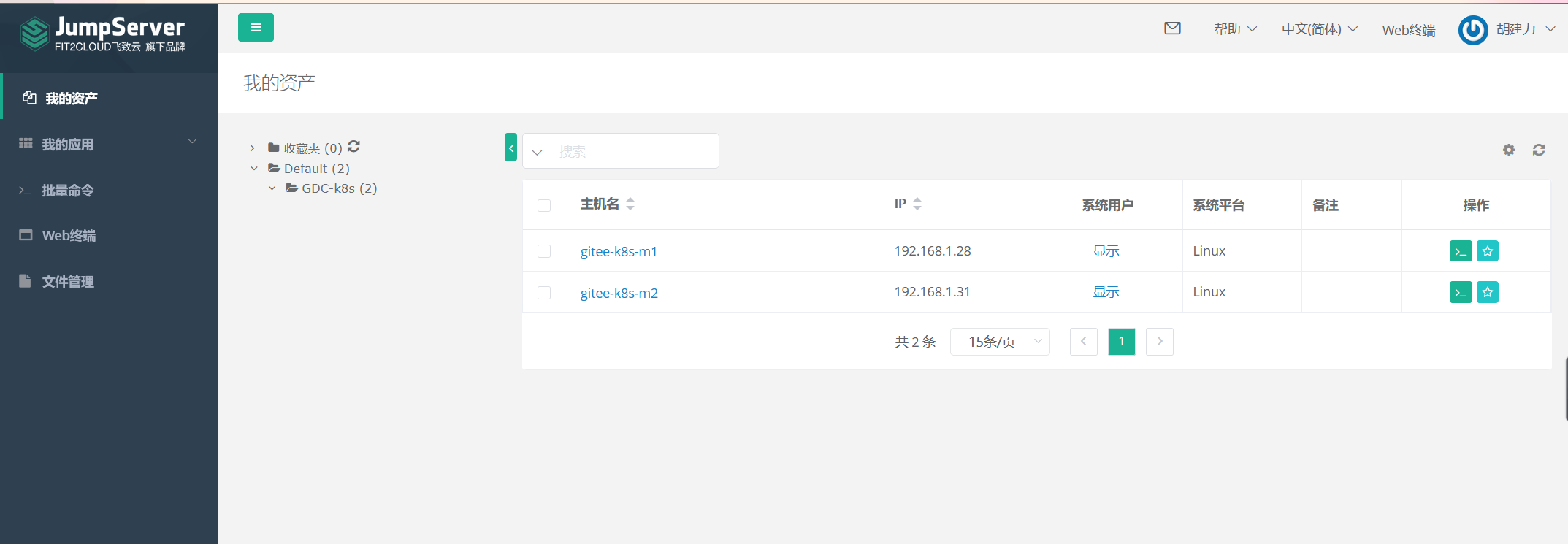Refresh the asset table list
The height and width of the screenshot is (544, 1568).
[1539, 150]
